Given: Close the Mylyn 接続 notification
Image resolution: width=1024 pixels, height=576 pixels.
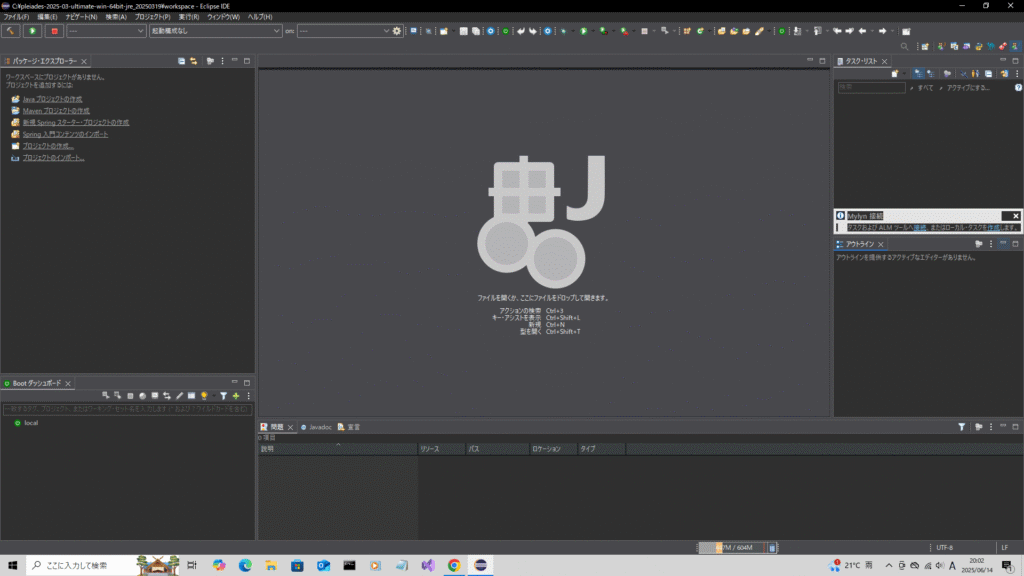Looking at the screenshot, I should tap(1016, 216).
